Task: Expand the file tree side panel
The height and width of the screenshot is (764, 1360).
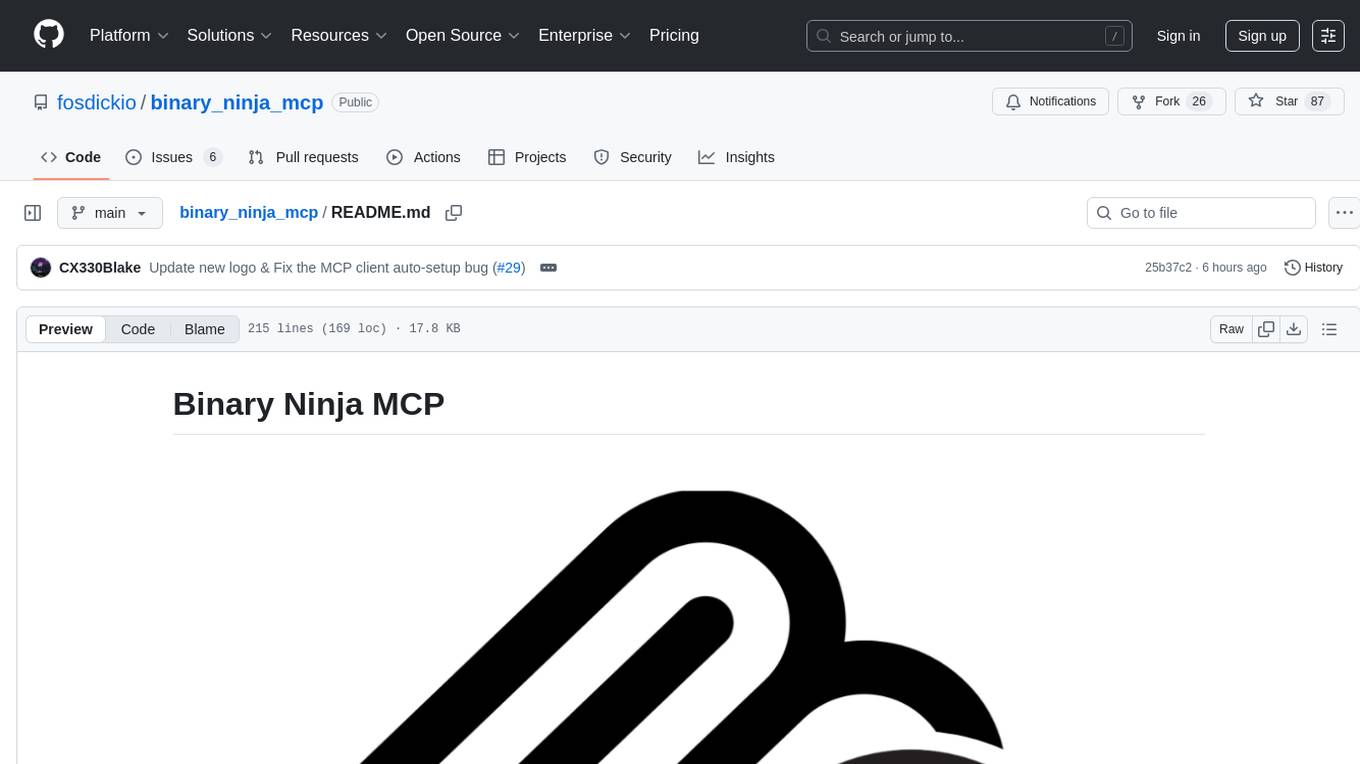Action: [x=33, y=213]
